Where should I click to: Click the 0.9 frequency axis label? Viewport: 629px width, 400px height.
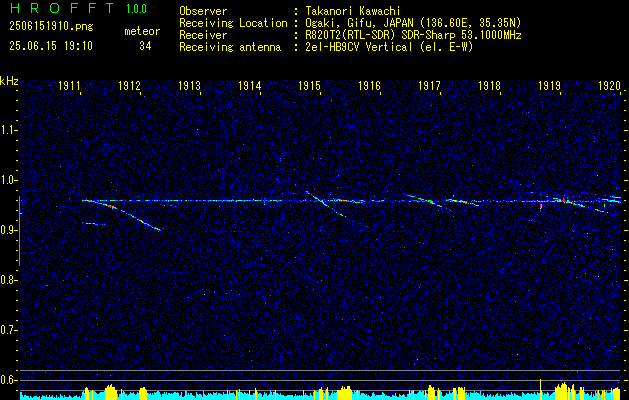point(9,230)
